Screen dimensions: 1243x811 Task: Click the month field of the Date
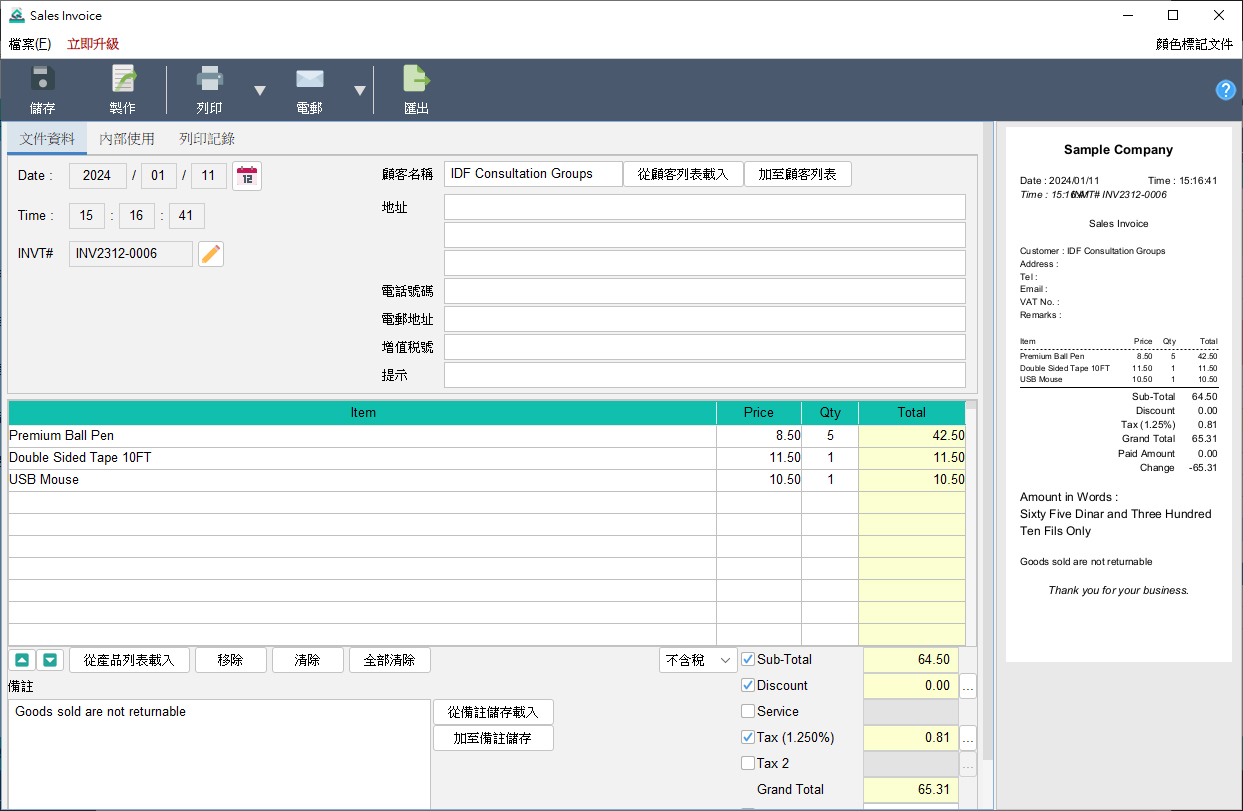pos(158,175)
